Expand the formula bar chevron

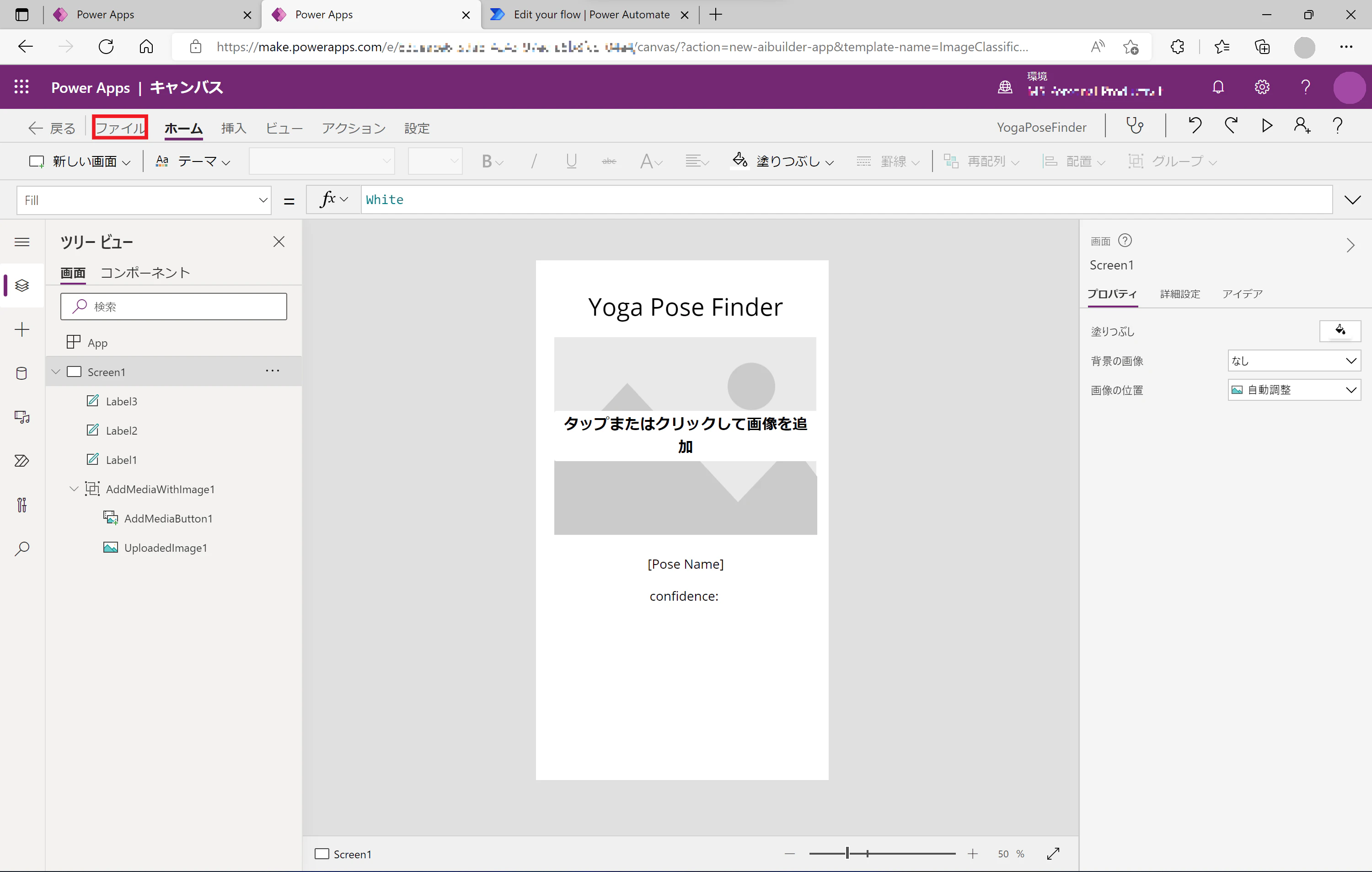(x=1352, y=199)
